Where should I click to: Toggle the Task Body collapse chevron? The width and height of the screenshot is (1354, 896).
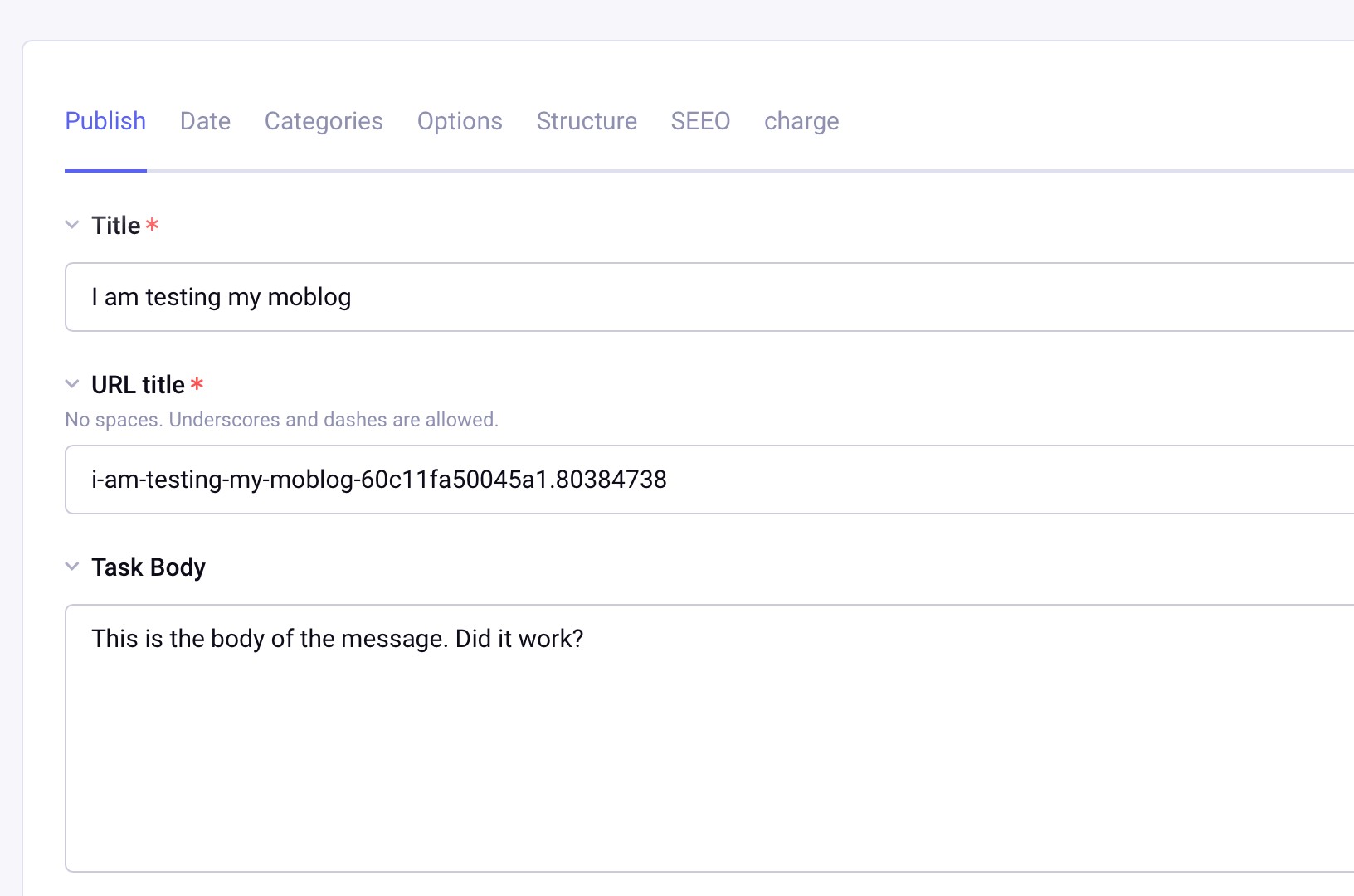72,567
